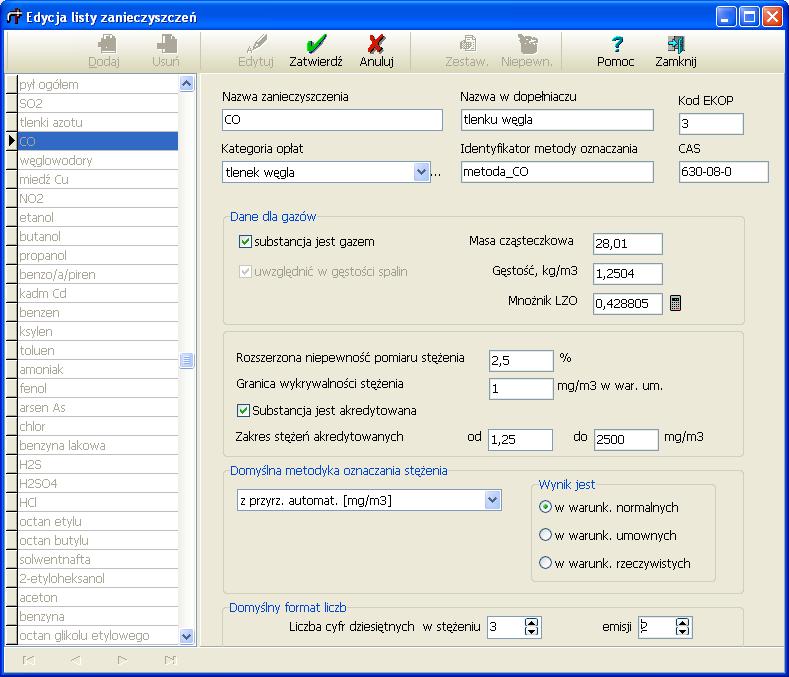This screenshot has height=677, width=789.
Task: Expand the Kategoria opłat dropdown
Action: [421, 172]
